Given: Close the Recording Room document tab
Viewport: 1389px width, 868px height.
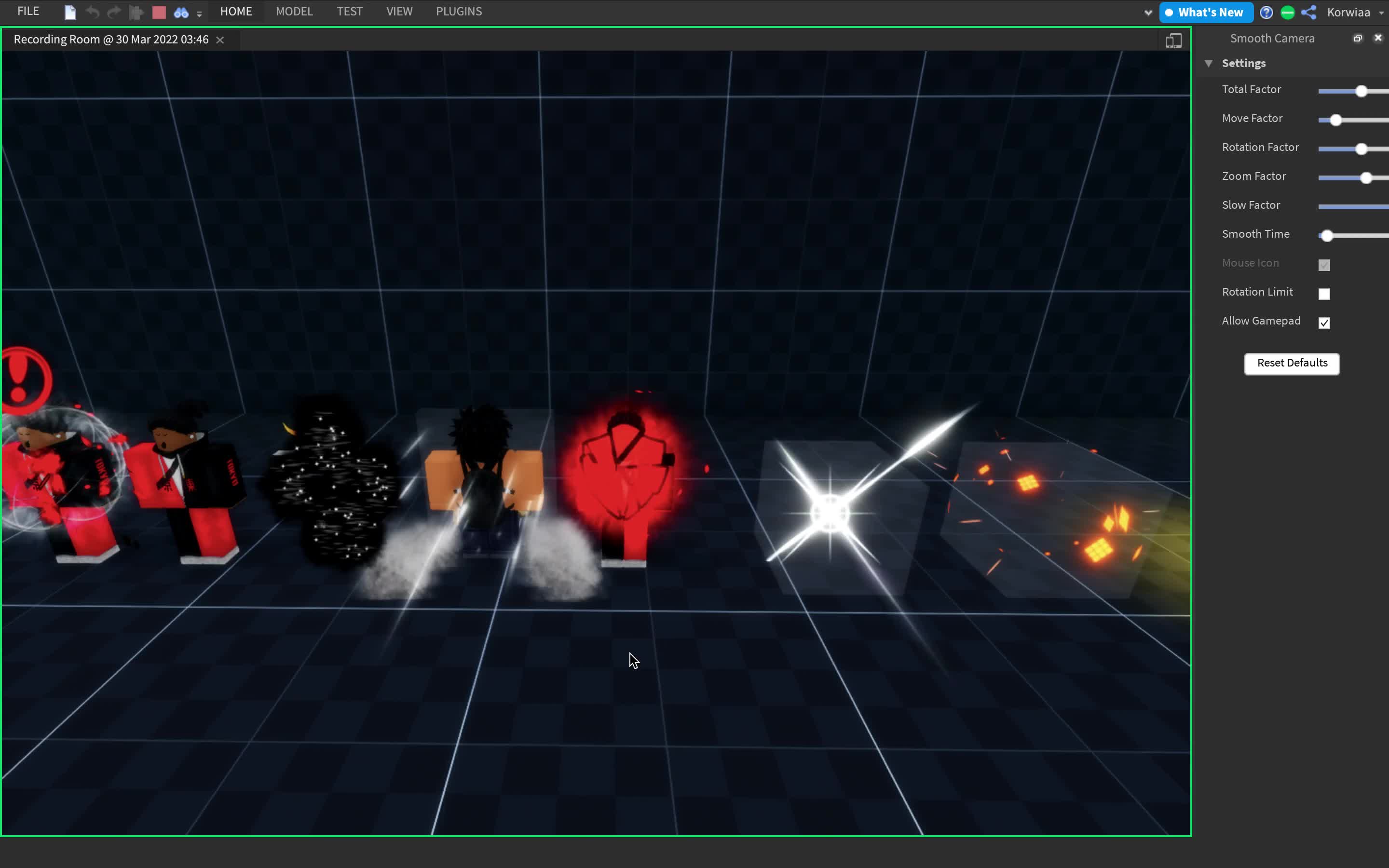Looking at the screenshot, I should 220,40.
